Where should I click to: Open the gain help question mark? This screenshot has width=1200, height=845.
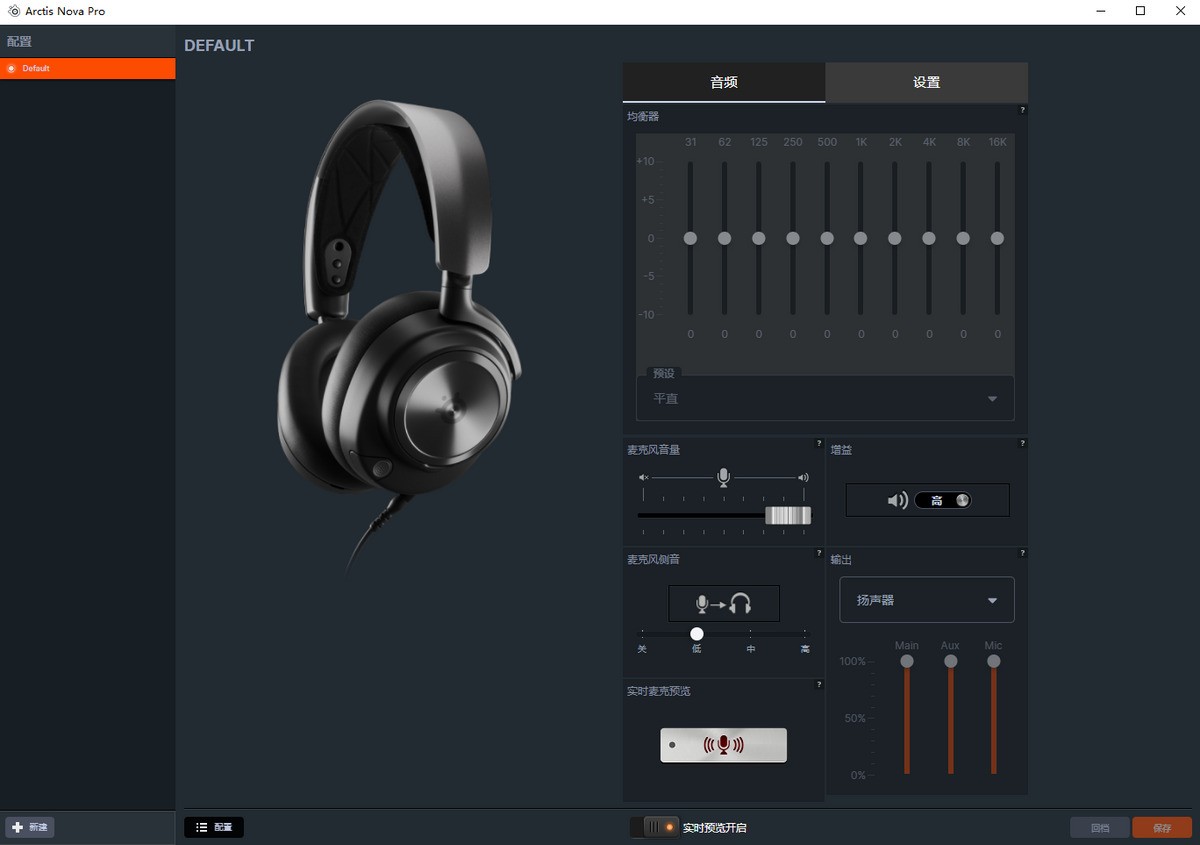(1022, 443)
